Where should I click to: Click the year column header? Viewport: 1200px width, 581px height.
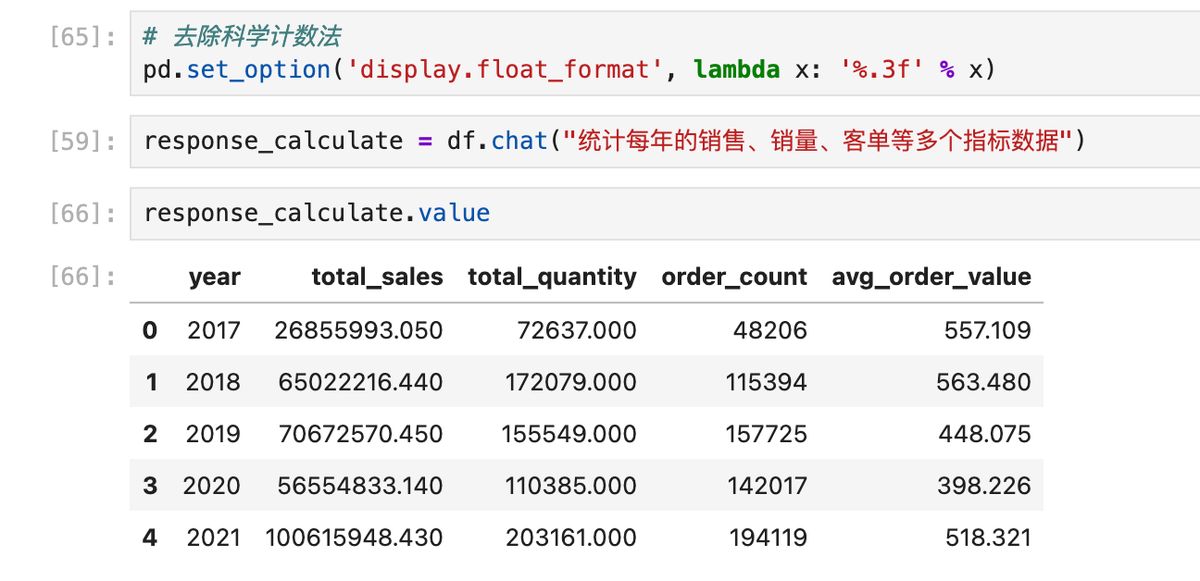pyautogui.click(x=215, y=277)
